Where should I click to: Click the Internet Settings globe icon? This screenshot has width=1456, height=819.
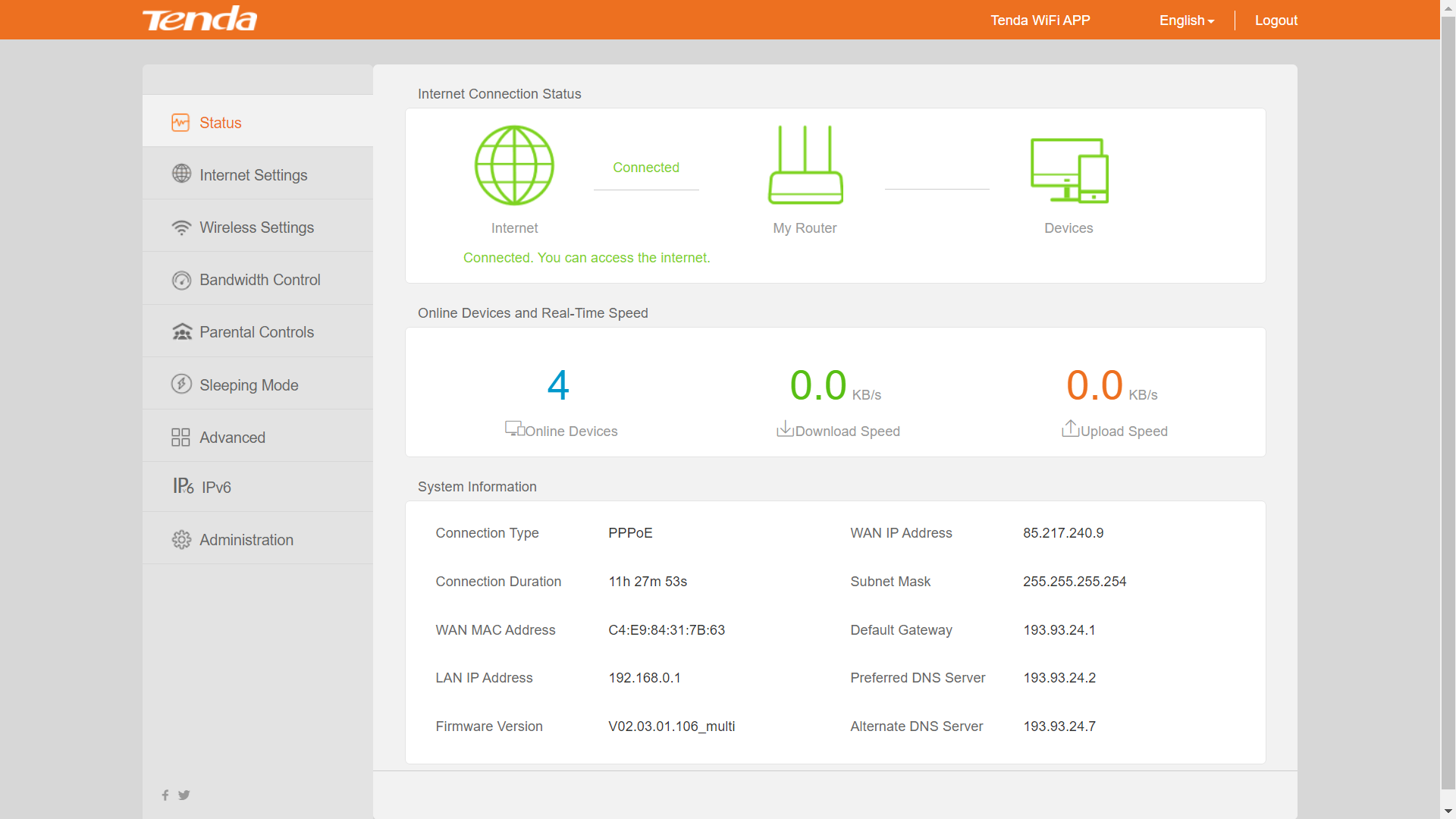click(x=181, y=174)
